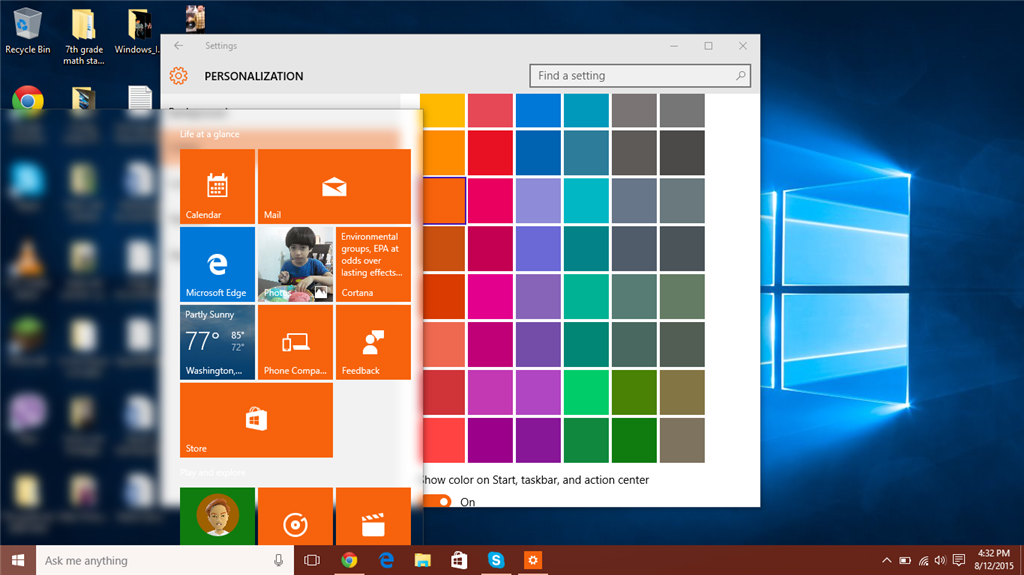
Task: Open Task View from the taskbar
Action: click(311, 560)
